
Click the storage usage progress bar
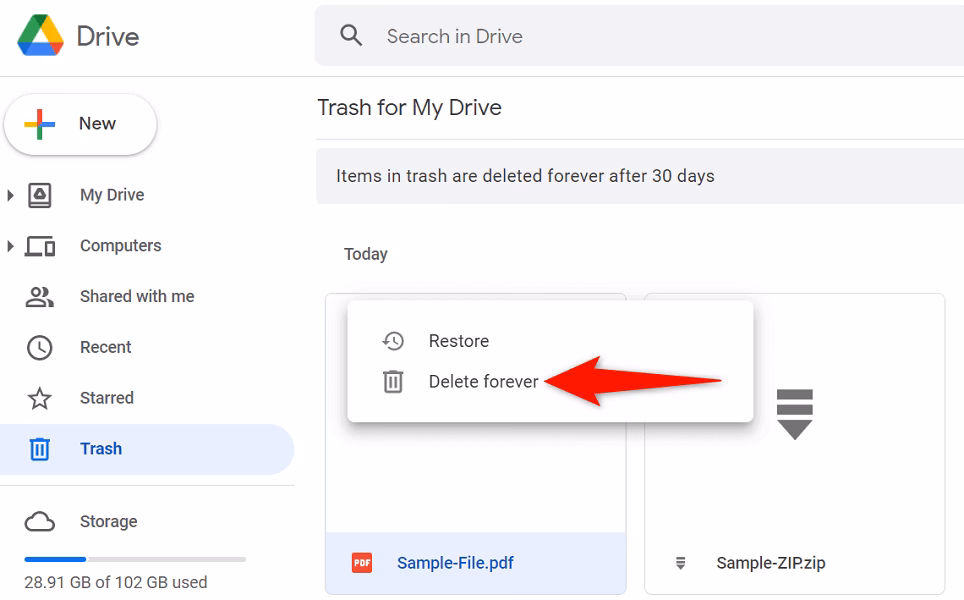tap(135, 559)
